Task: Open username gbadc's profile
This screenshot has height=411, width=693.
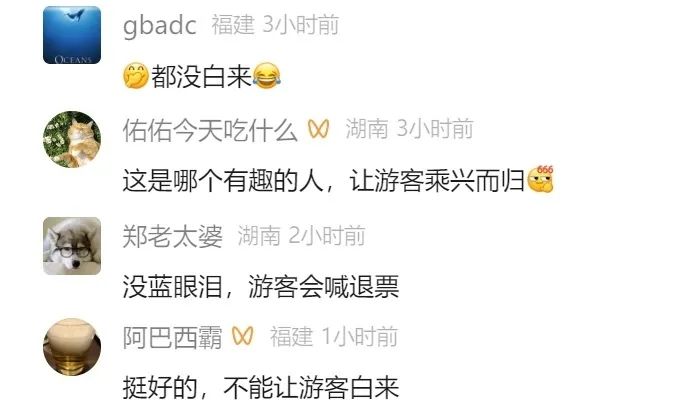Action: click(160, 25)
